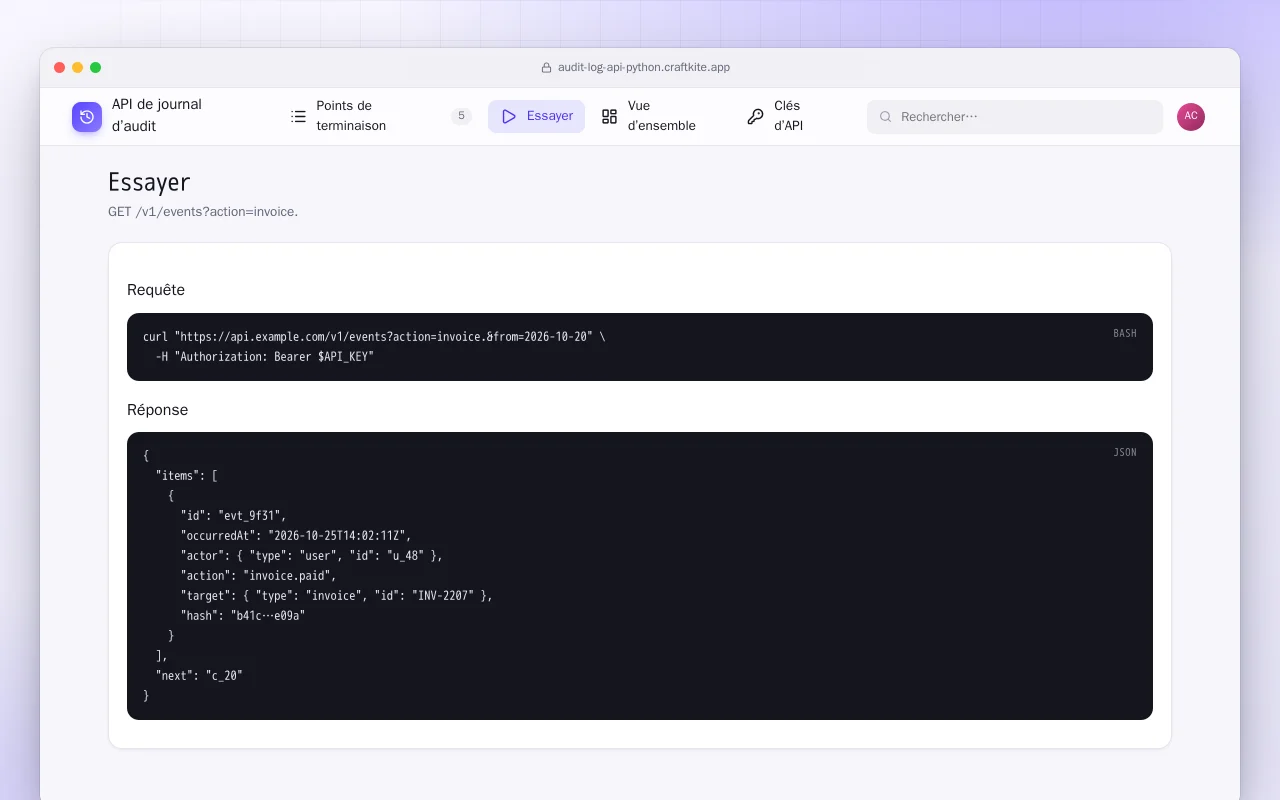This screenshot has height=800, width=1280.
Task: Click the audit log app logo icon
Action: 87,117
